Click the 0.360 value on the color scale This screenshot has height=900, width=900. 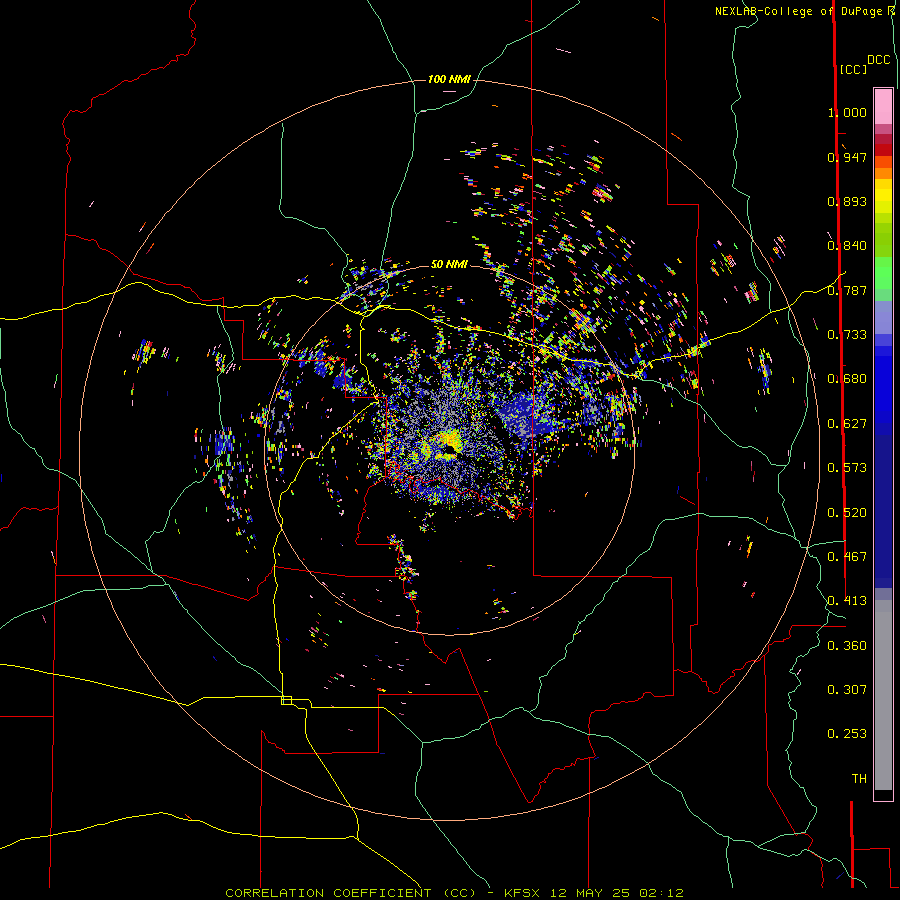coord(847,646)
